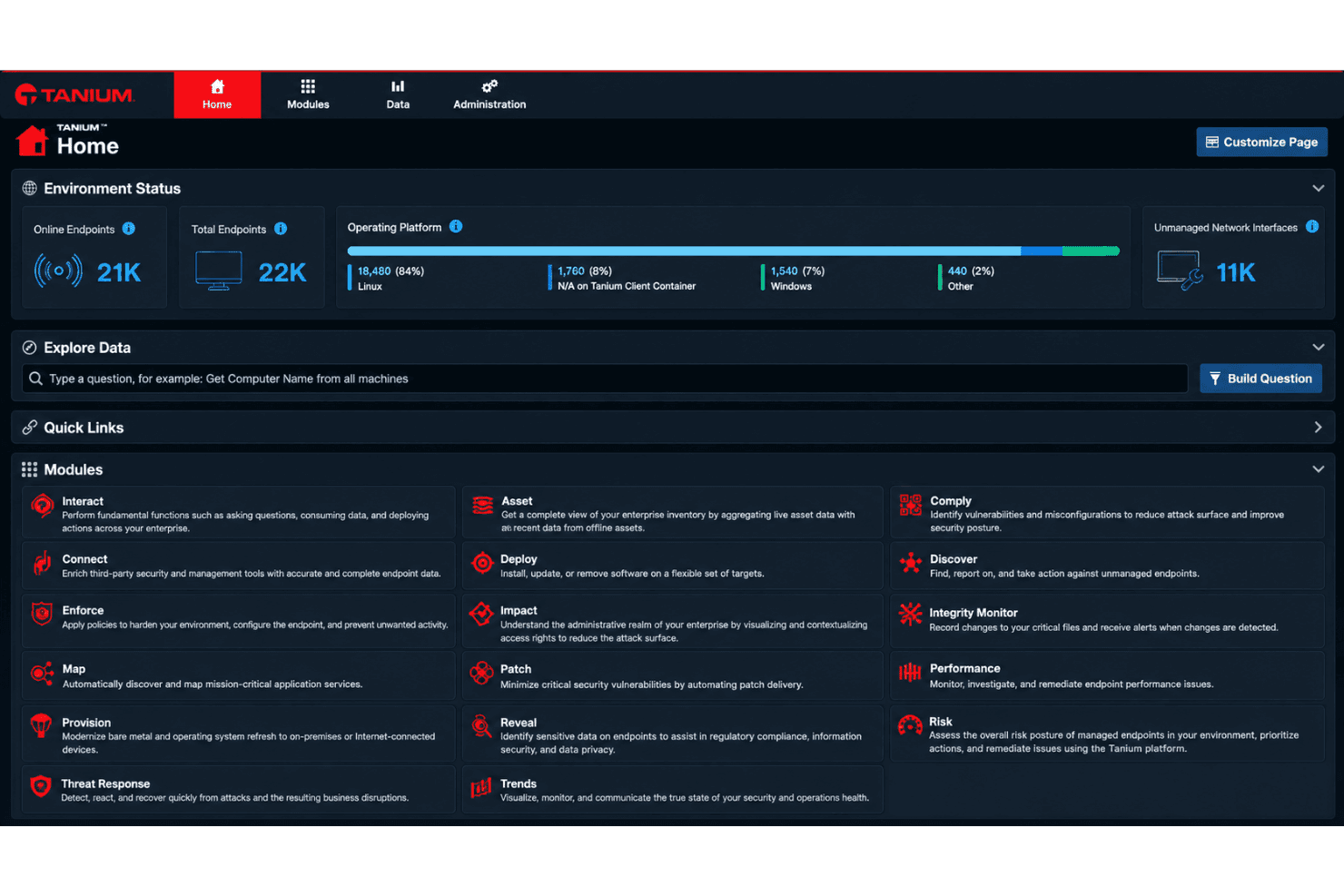The width and height of the screenshot is (1344, 896).
Task: Click the 21K online endpoints count
Action: (119, 272)
